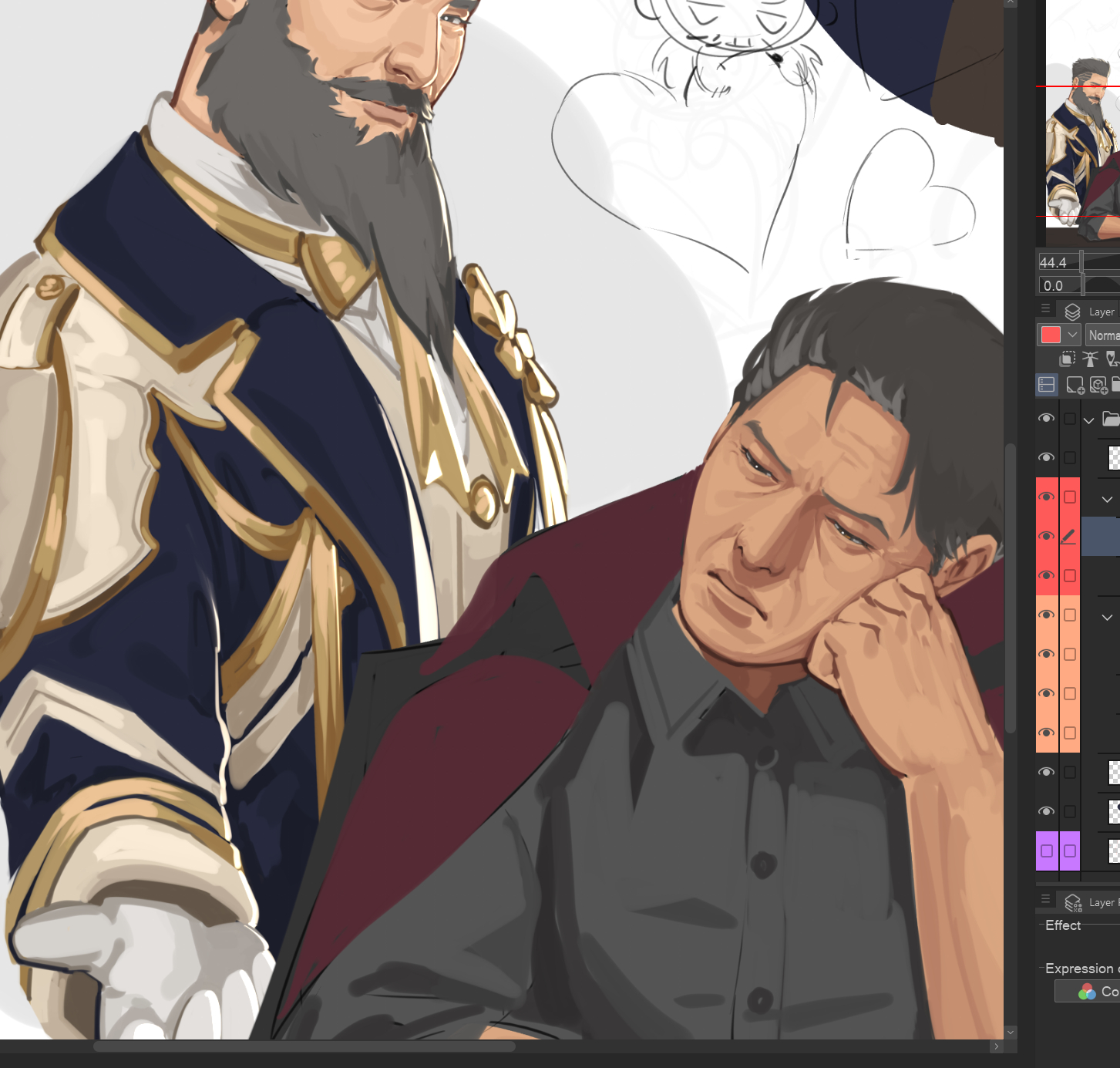Click the new 3D/vector layer icon
The width and height of the screenshot is (1120, 1068).
point(1098,385)
